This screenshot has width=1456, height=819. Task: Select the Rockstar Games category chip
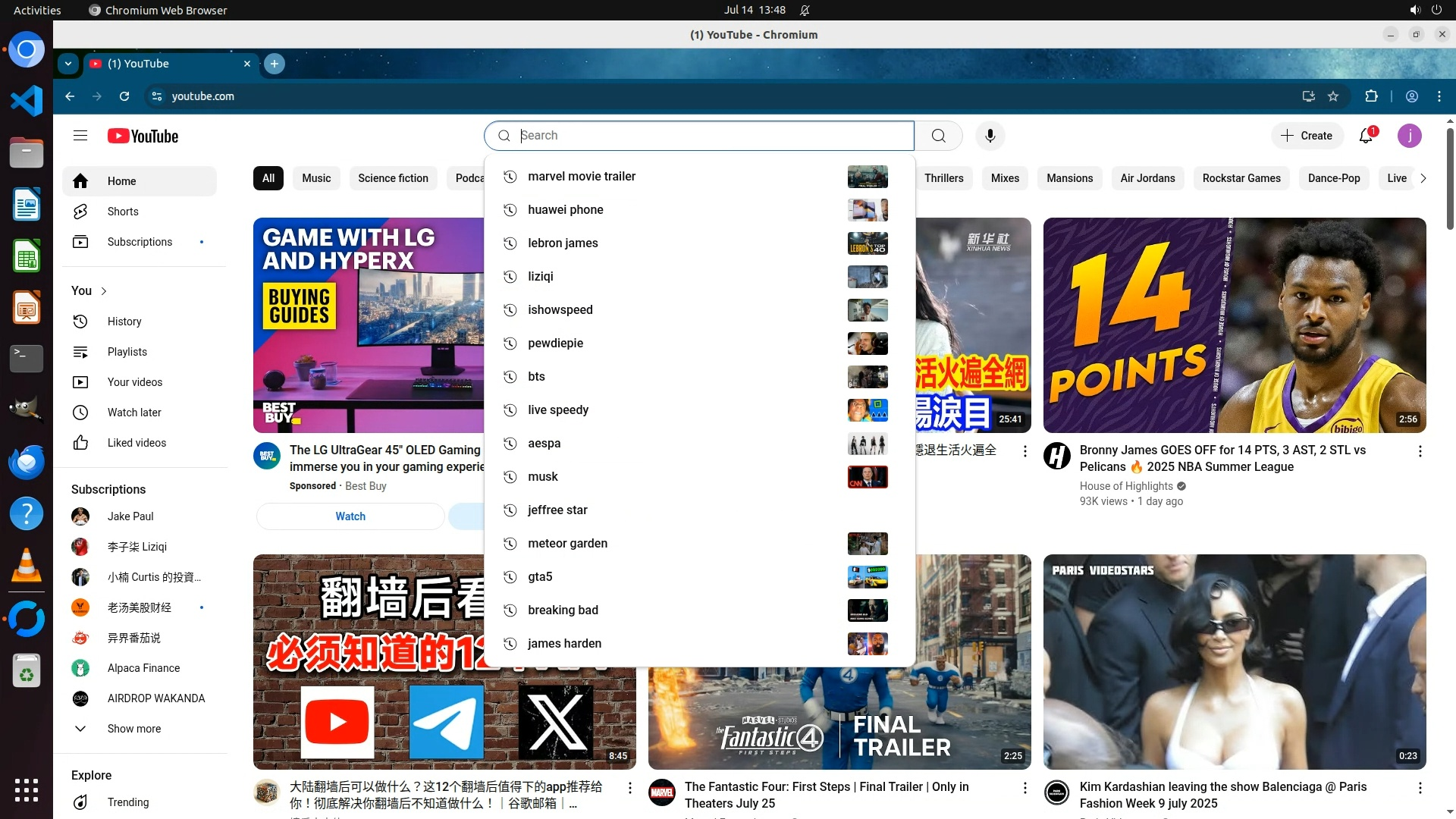(x=1241, y=178)
